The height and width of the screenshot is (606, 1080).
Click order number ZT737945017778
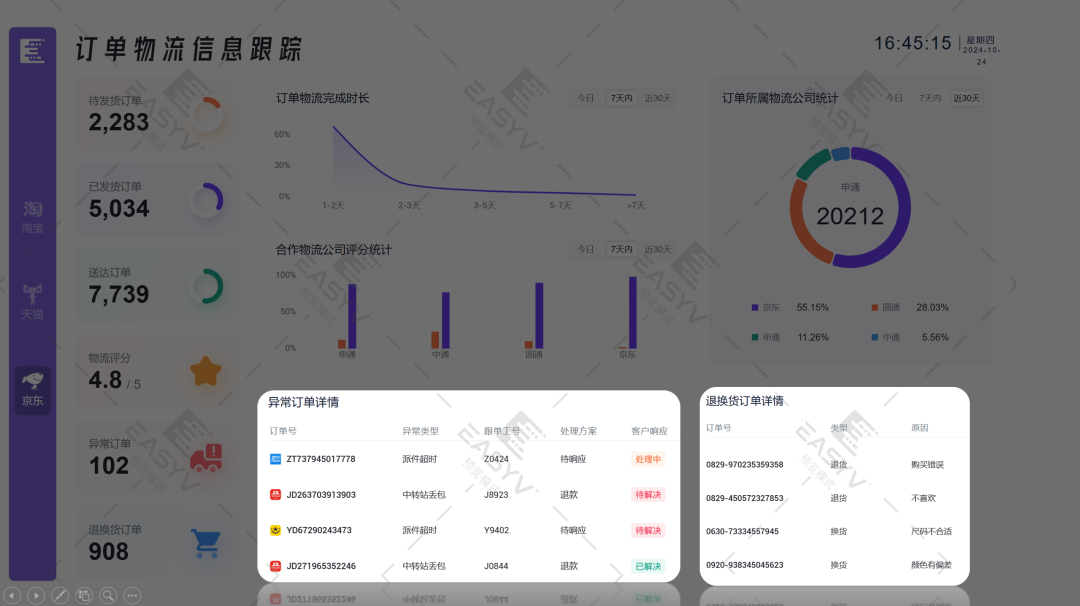321,459
